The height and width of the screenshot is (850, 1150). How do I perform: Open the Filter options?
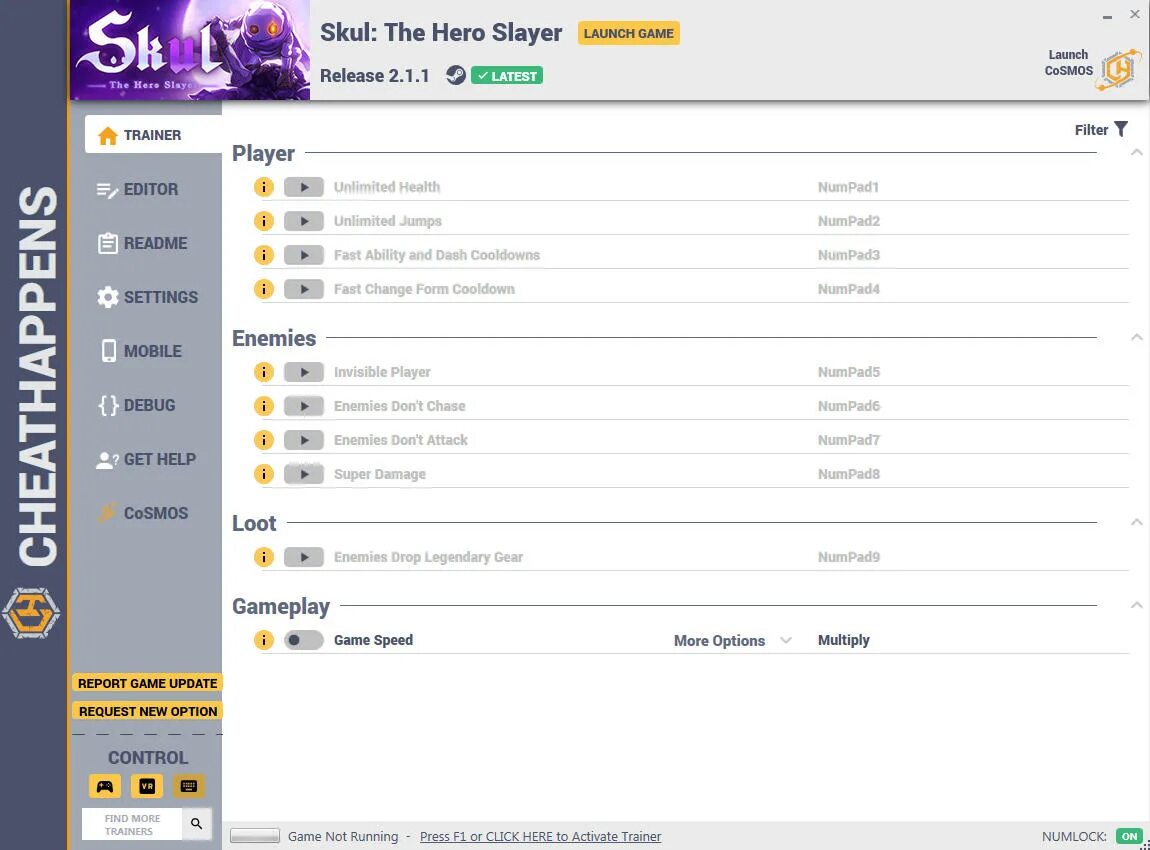pyautogui.click(x=1101, y=129)
